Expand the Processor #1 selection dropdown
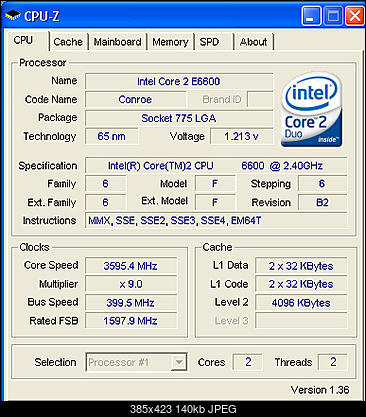This screenshot has height=417, width=366. tap(179, 362)
